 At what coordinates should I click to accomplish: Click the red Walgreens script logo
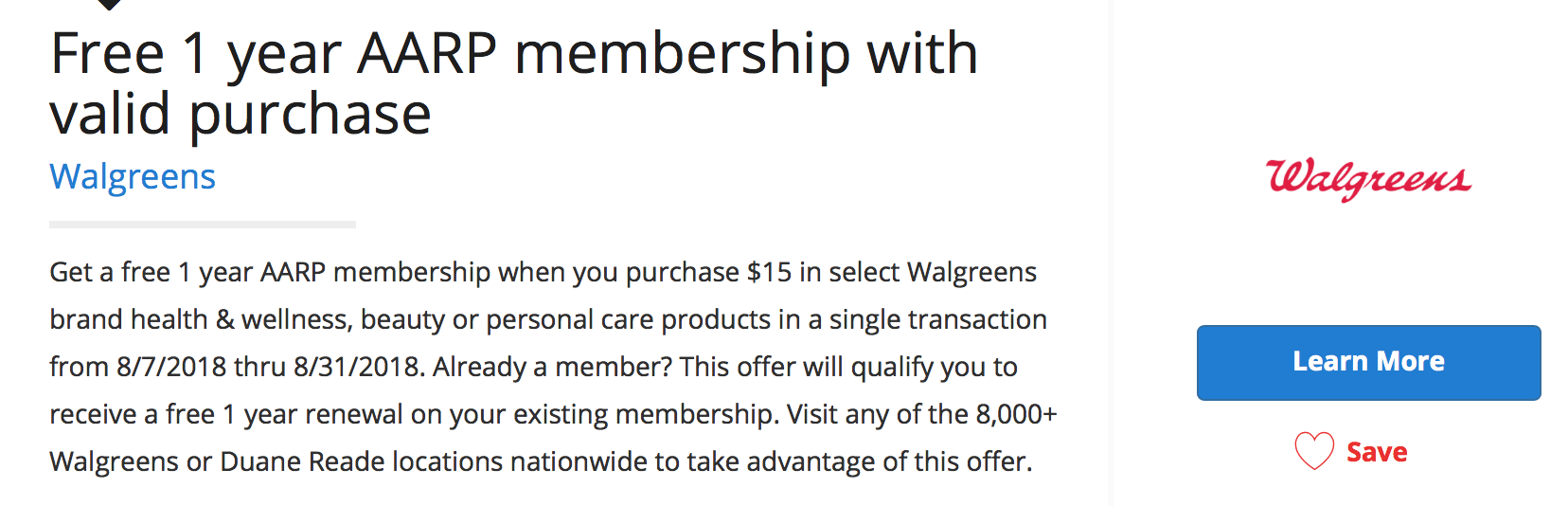pos(1368,178)
